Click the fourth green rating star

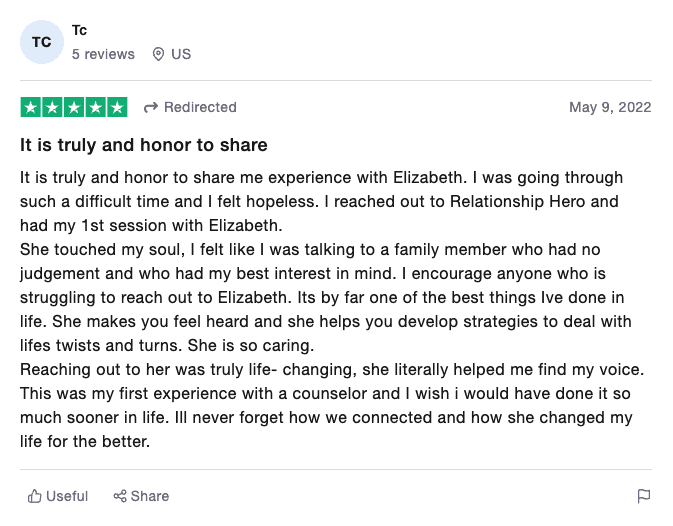[x=95, y=107]
